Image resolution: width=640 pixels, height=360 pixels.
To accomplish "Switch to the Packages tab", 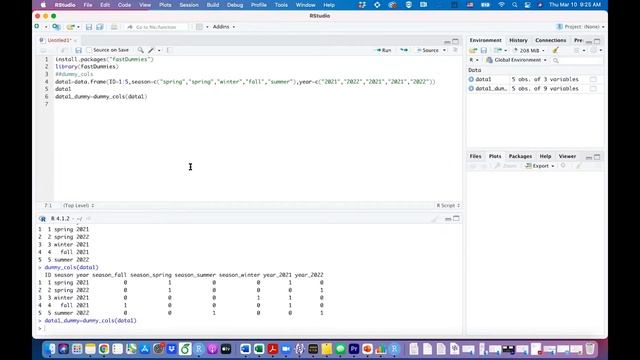I will [x=520, y=156].
